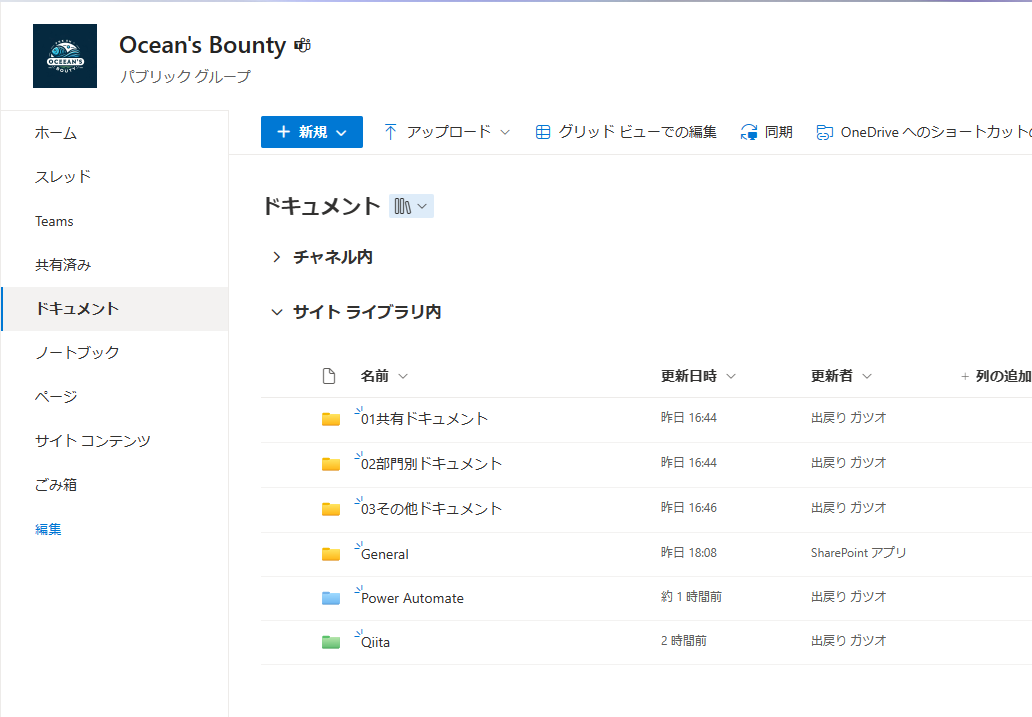This screenshot has height=717, width=1032.
Task: Click the grid view edit icon
Action: pos(543,132)
